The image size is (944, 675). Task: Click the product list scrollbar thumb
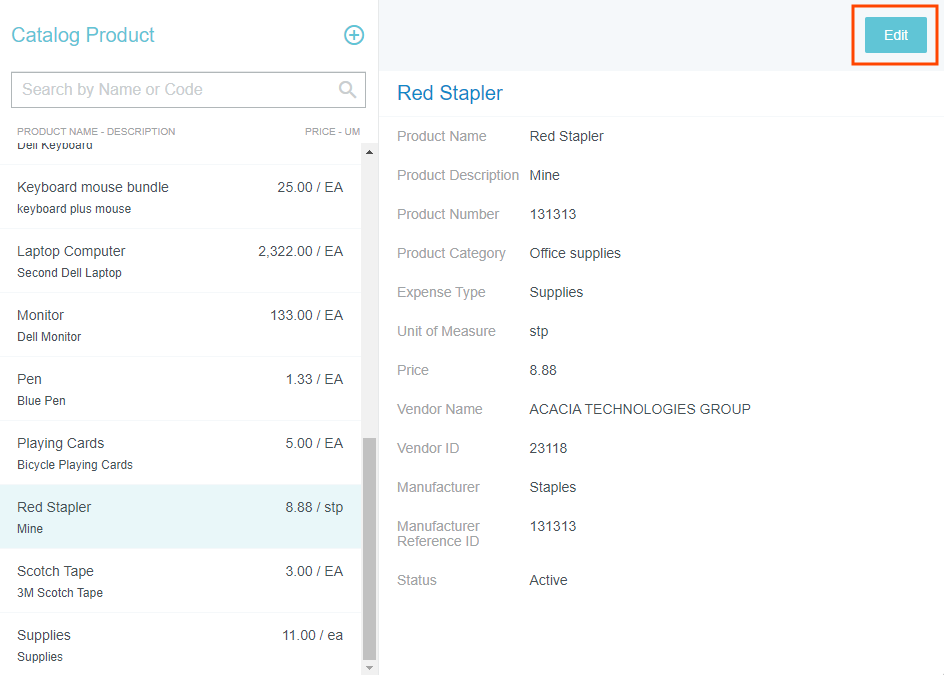point(369,548)
